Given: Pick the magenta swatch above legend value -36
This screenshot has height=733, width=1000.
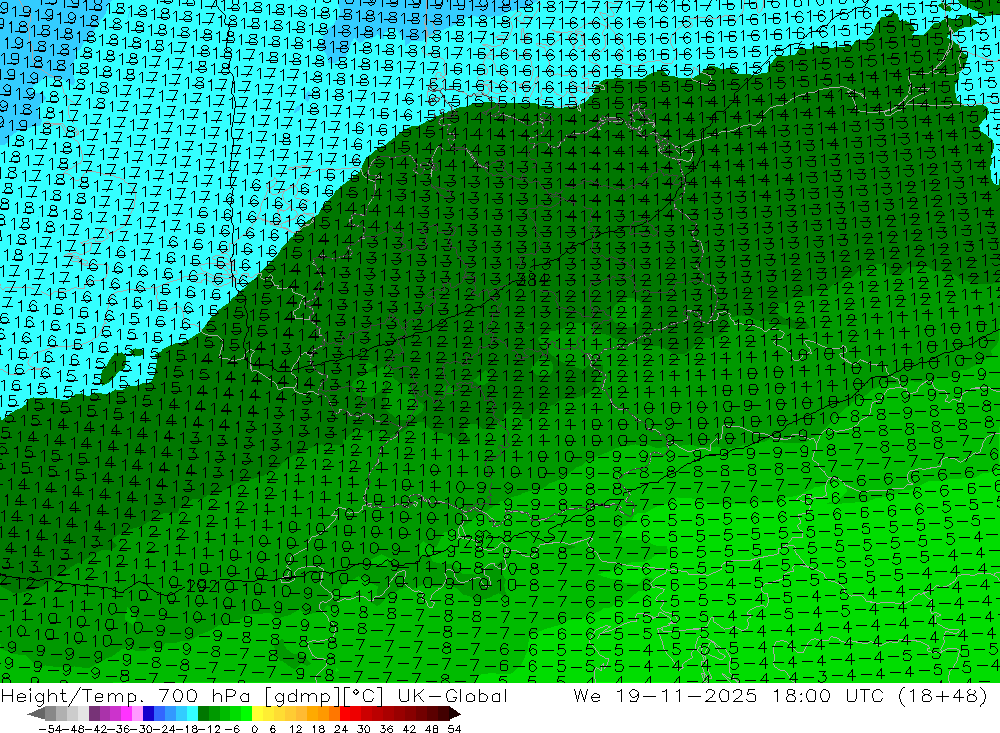Looking at the screenshot, I should [x=126, y=714].
